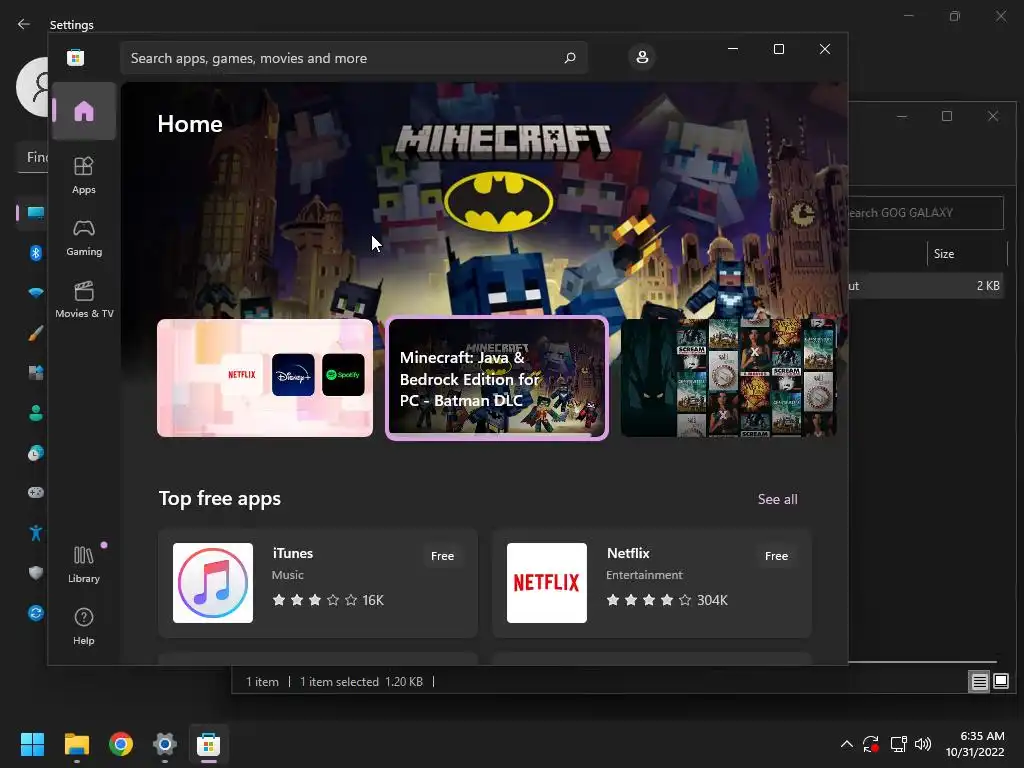Click the iTunes app title
The width and height of the screenshot is (1024, 768).
(293, 553)
